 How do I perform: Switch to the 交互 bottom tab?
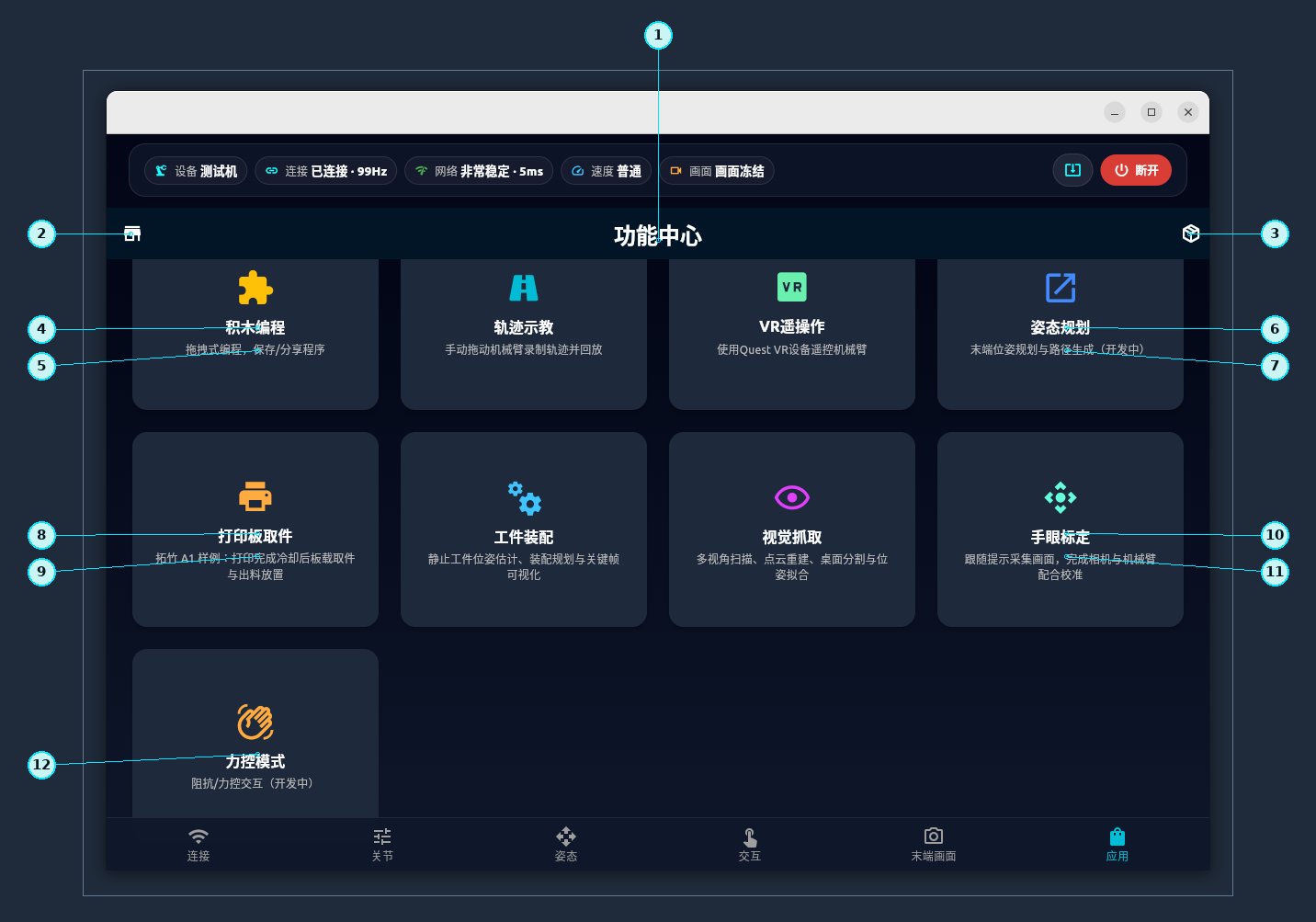coord(750,845)
